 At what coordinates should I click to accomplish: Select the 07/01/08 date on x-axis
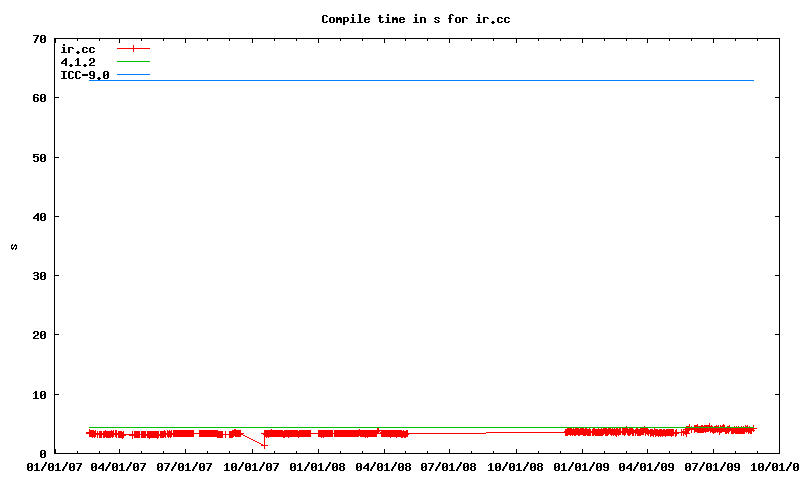tap(450, 467)
